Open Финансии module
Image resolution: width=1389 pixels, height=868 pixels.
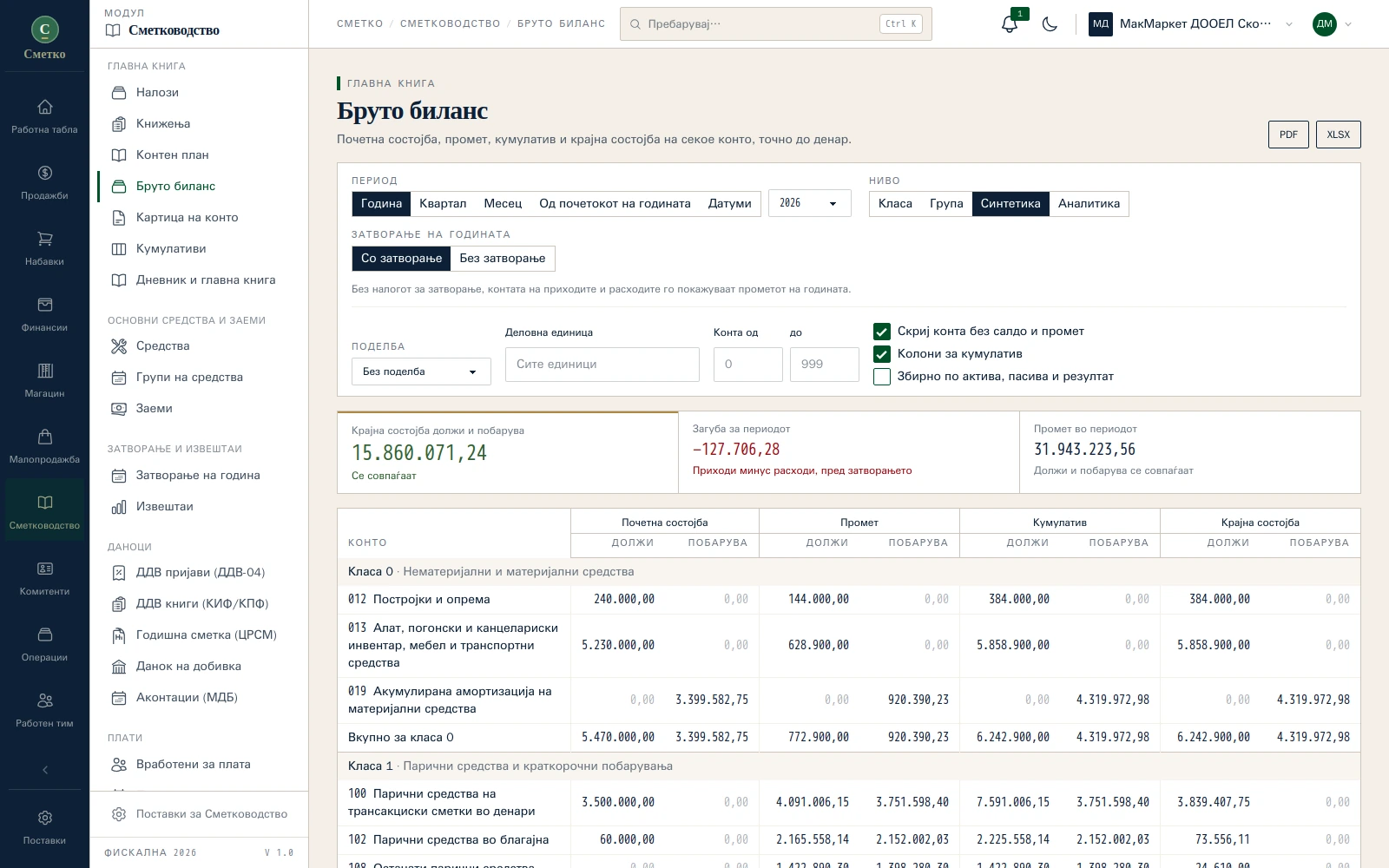tap(45, 314)
